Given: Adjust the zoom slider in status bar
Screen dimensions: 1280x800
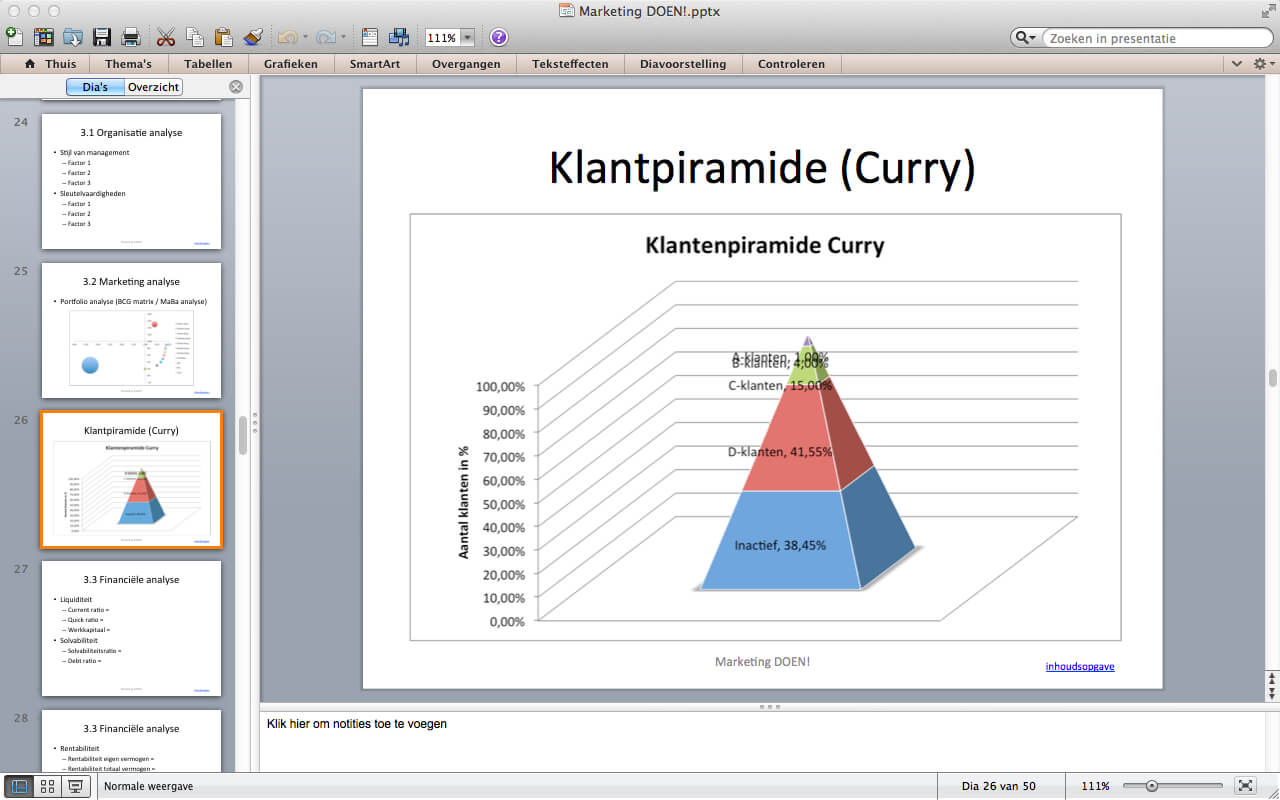Looking at the screenshot, I should click(1152, 786).
